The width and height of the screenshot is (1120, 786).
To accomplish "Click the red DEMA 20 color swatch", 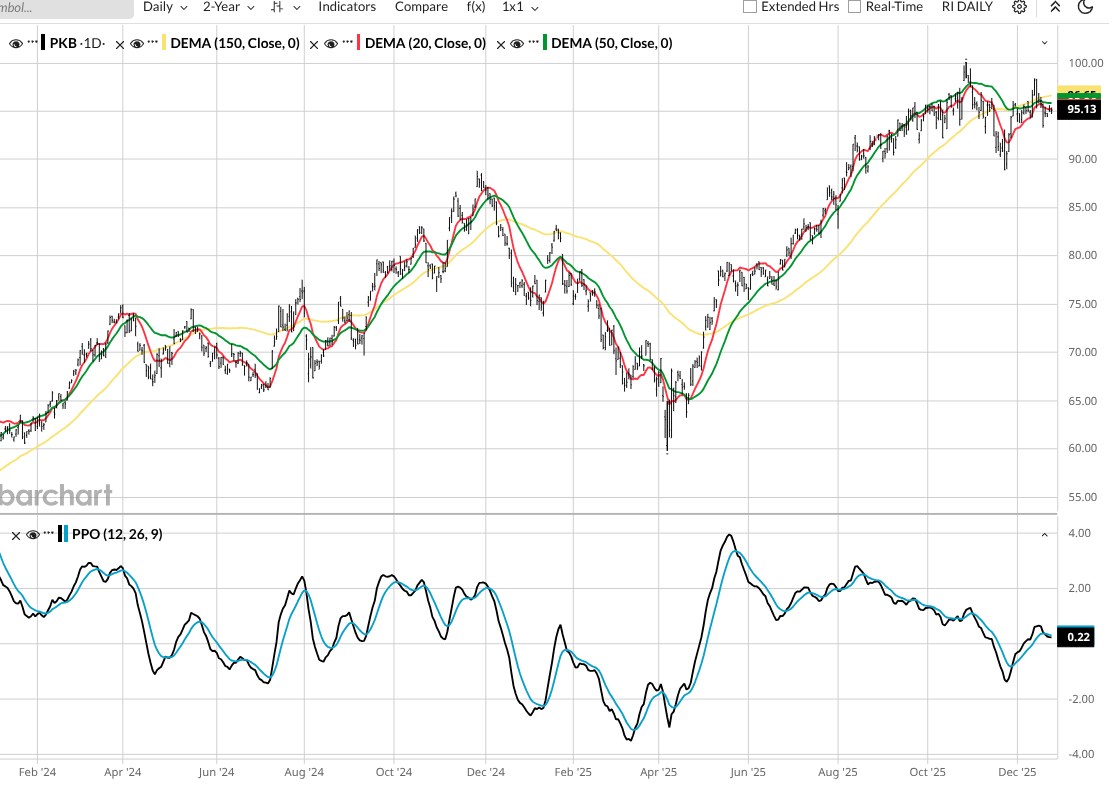I will (358, 43).
